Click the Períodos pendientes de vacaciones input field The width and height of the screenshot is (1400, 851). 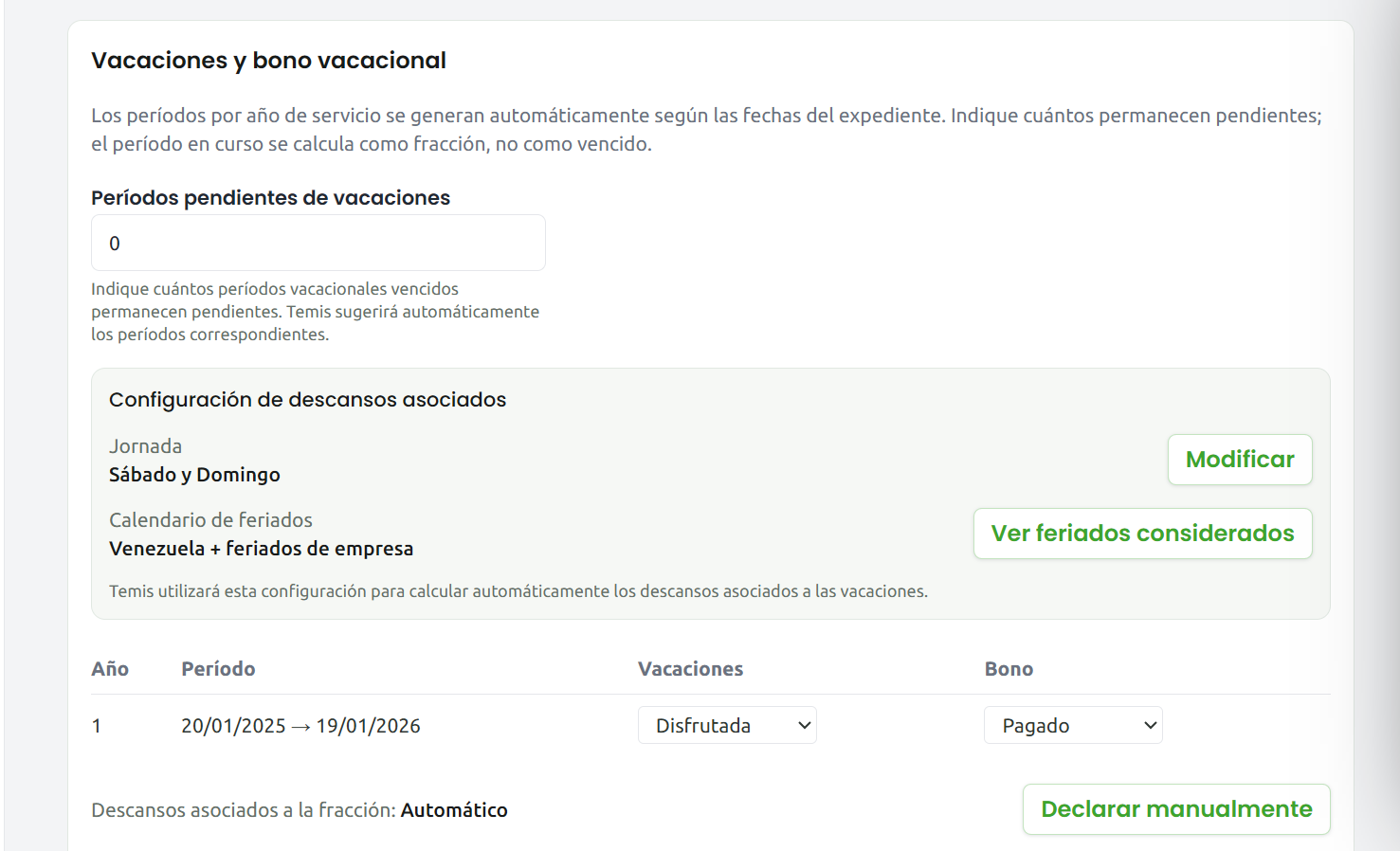(x=318, y=243)
